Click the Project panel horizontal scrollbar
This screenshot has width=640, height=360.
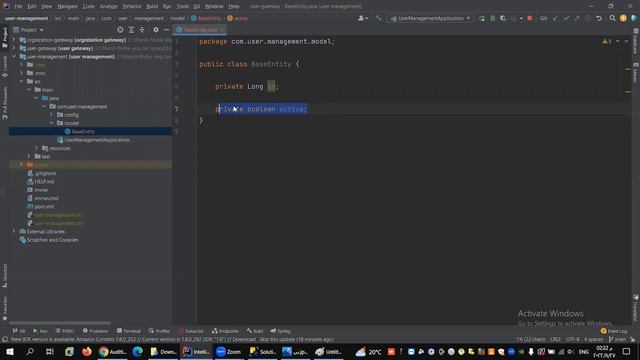[x=60, y=323]
